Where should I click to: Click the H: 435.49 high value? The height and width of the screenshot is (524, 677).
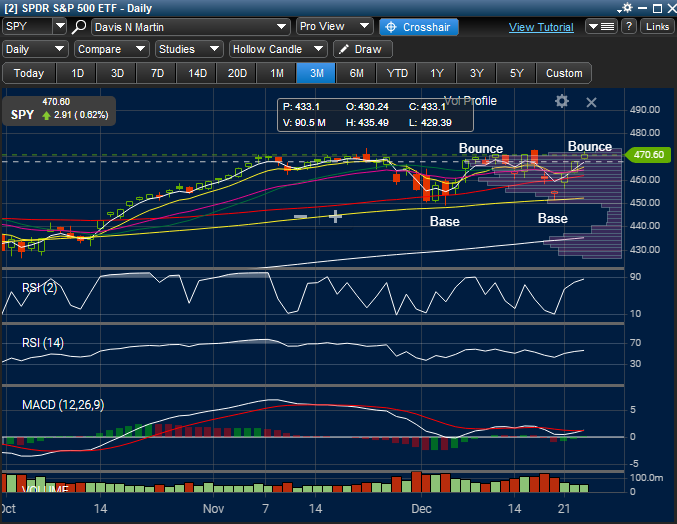(x=367, y=123)
